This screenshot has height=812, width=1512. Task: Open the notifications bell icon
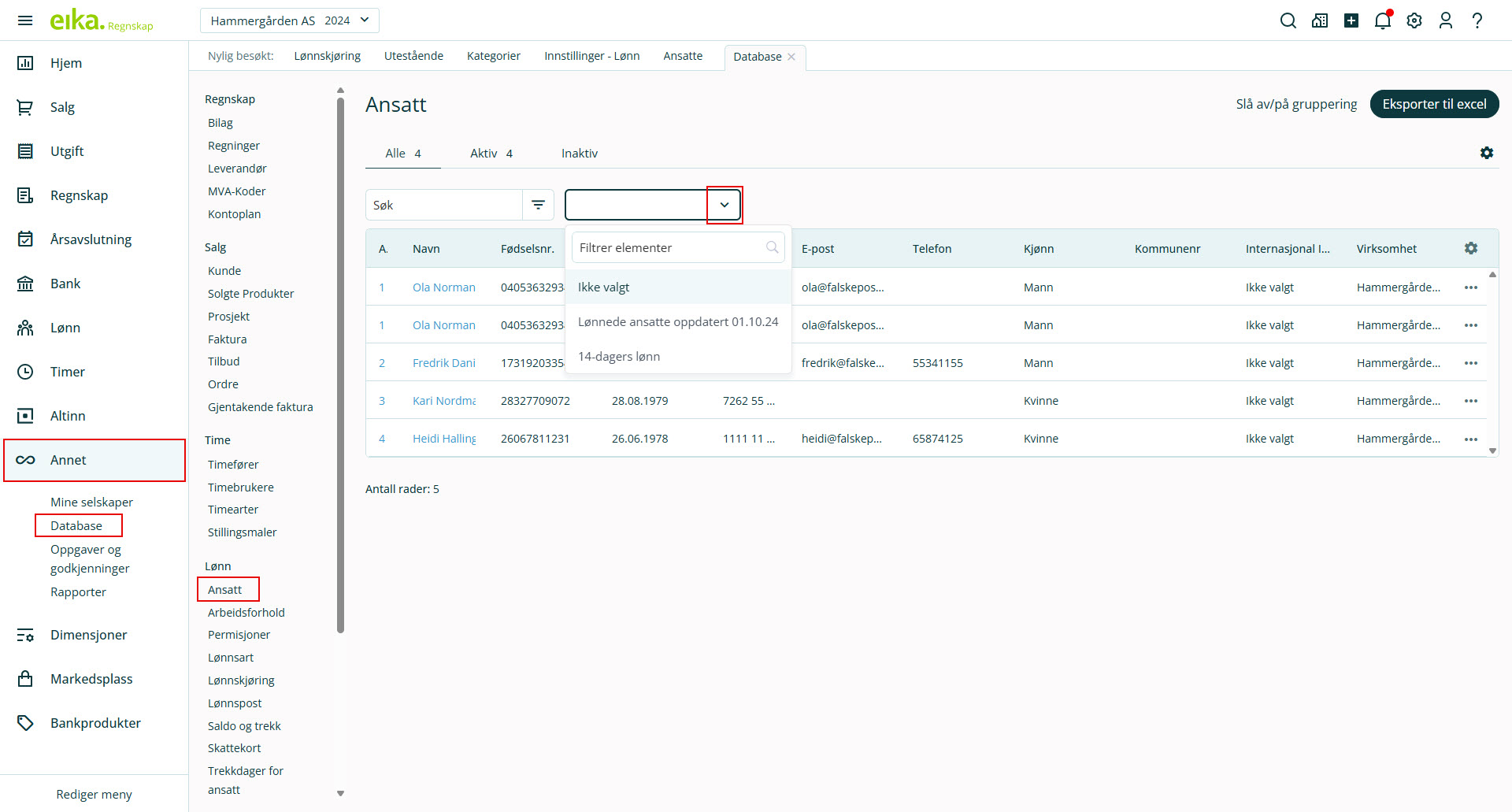1382,20
